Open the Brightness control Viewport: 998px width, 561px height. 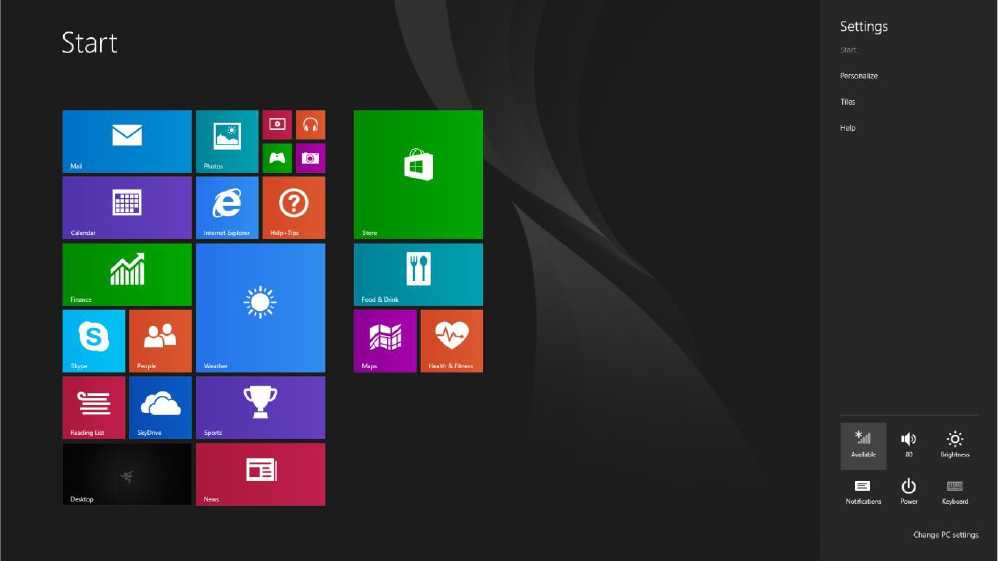pos(955,446)
